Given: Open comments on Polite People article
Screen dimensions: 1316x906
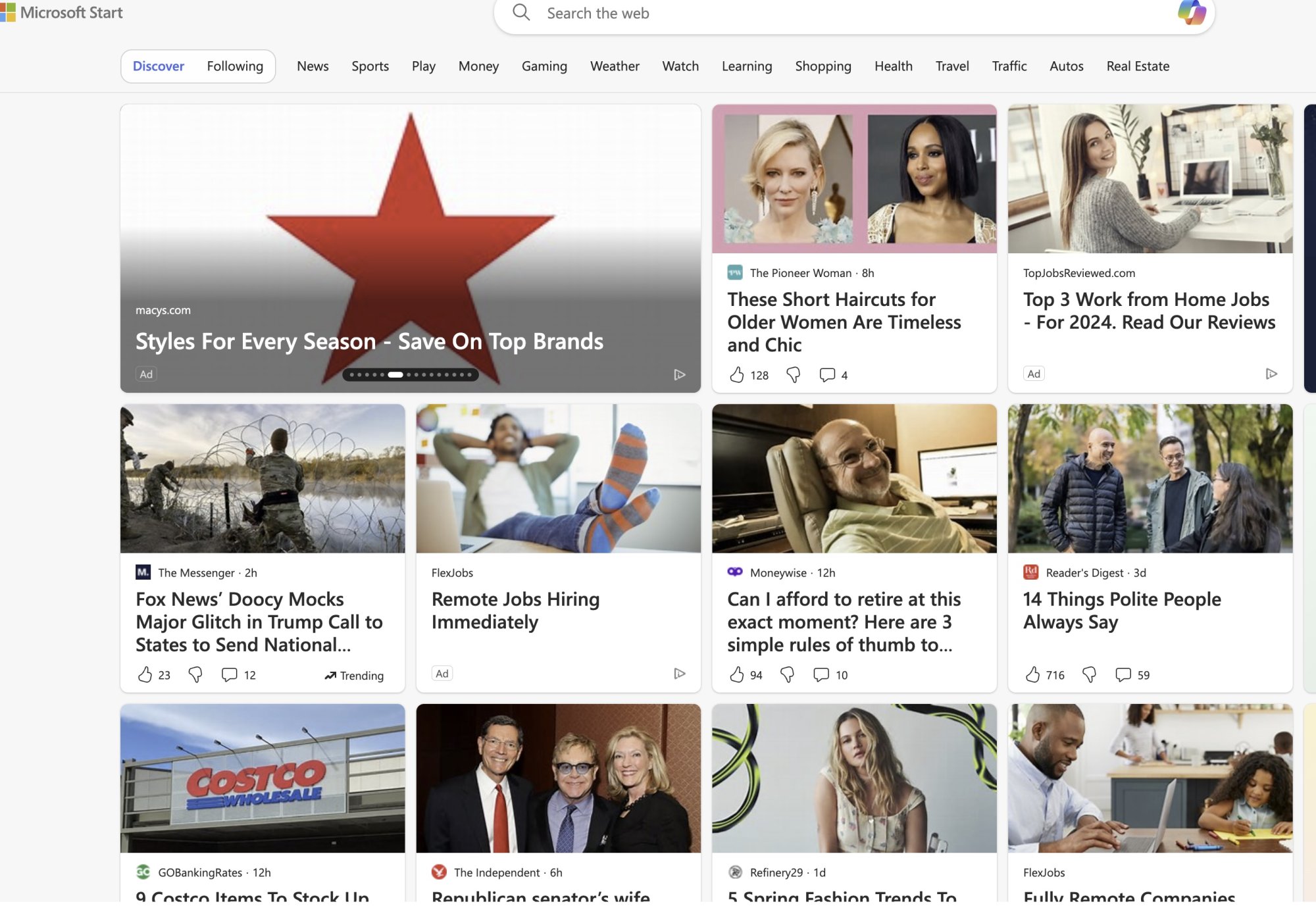Looking at the screenshot, I should click(1123, 674).
